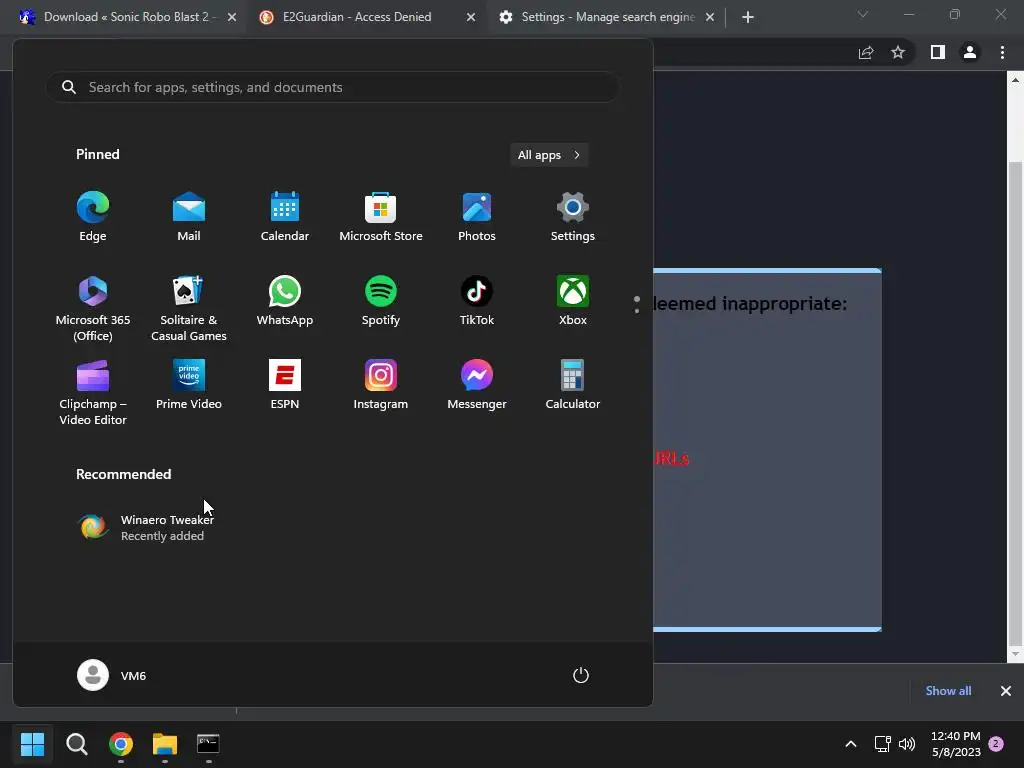Launch Messenger app icon

click(x=477, y=385)
